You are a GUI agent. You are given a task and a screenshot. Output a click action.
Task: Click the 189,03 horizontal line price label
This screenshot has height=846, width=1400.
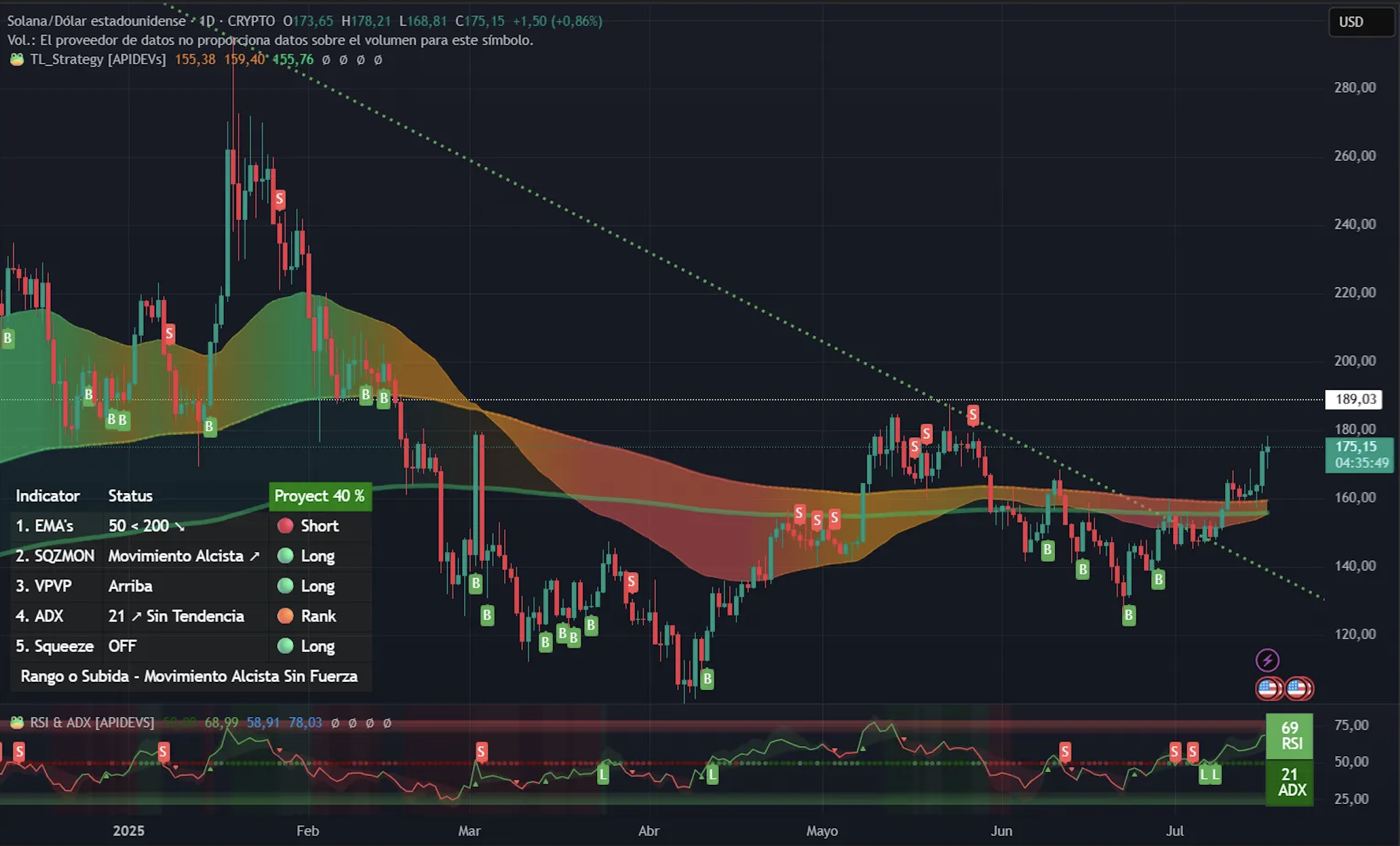point(1354,399)
